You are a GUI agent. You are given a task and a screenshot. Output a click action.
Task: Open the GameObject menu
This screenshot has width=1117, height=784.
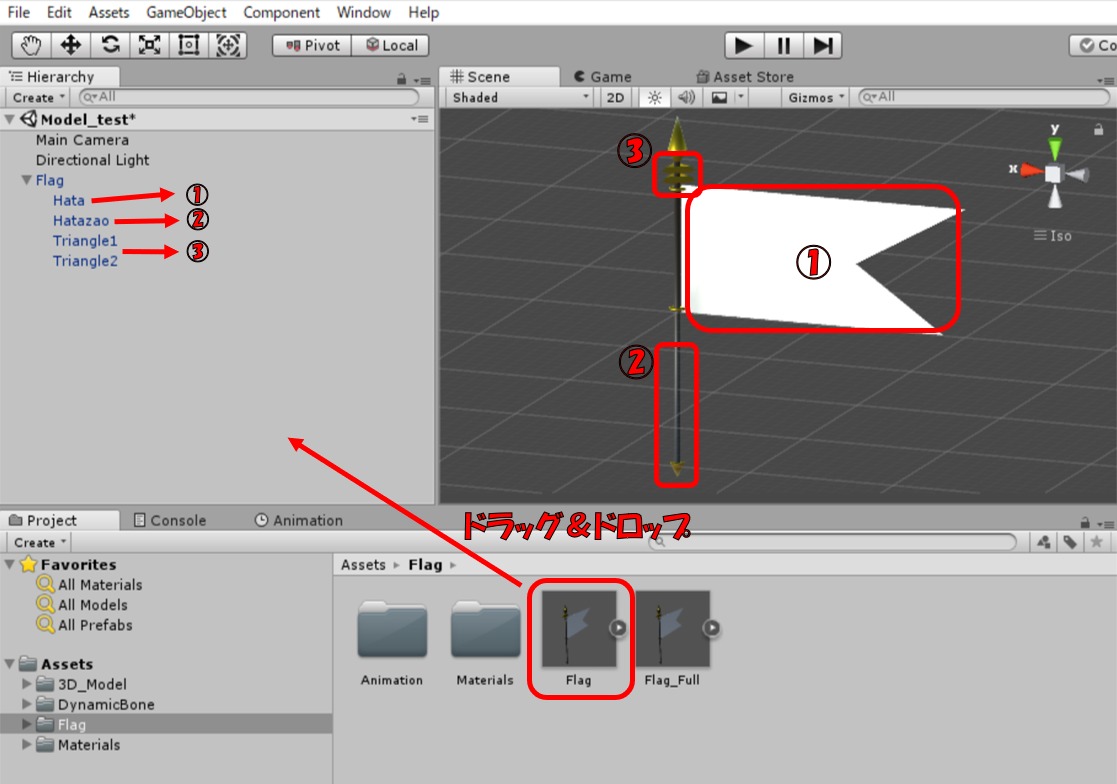(x=186, y=13)
